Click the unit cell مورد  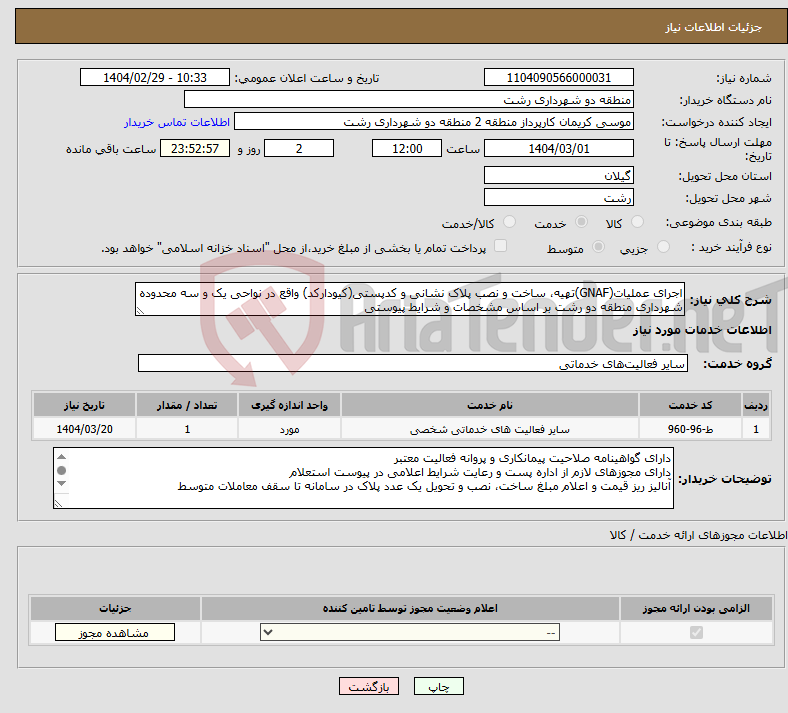tap(289, 429)
